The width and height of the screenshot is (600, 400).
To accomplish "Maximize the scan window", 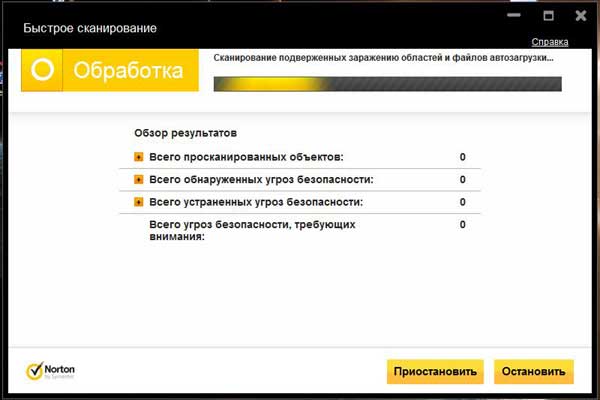I will coord(548,15).
